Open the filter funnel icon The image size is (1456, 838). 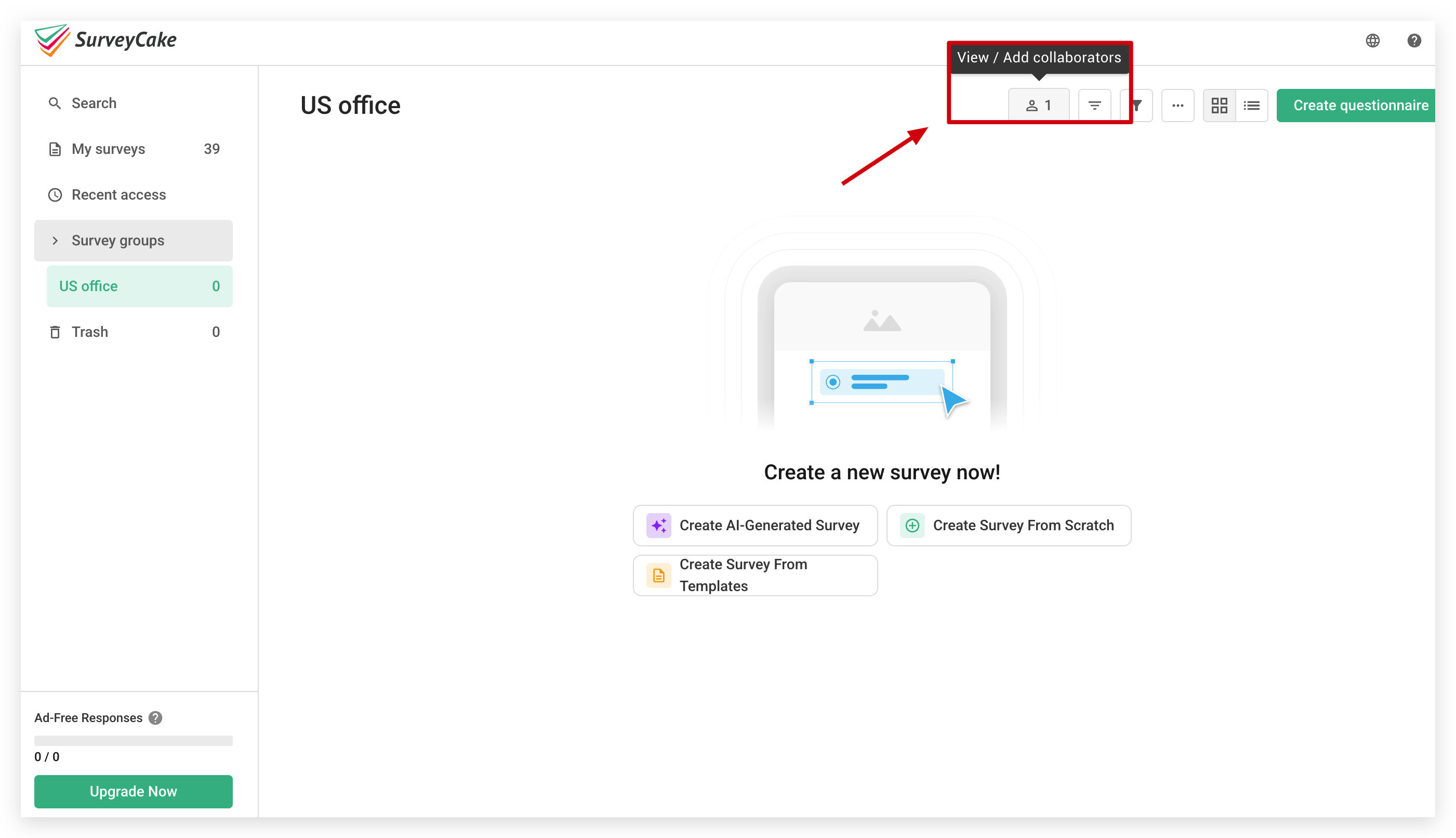1137,106
